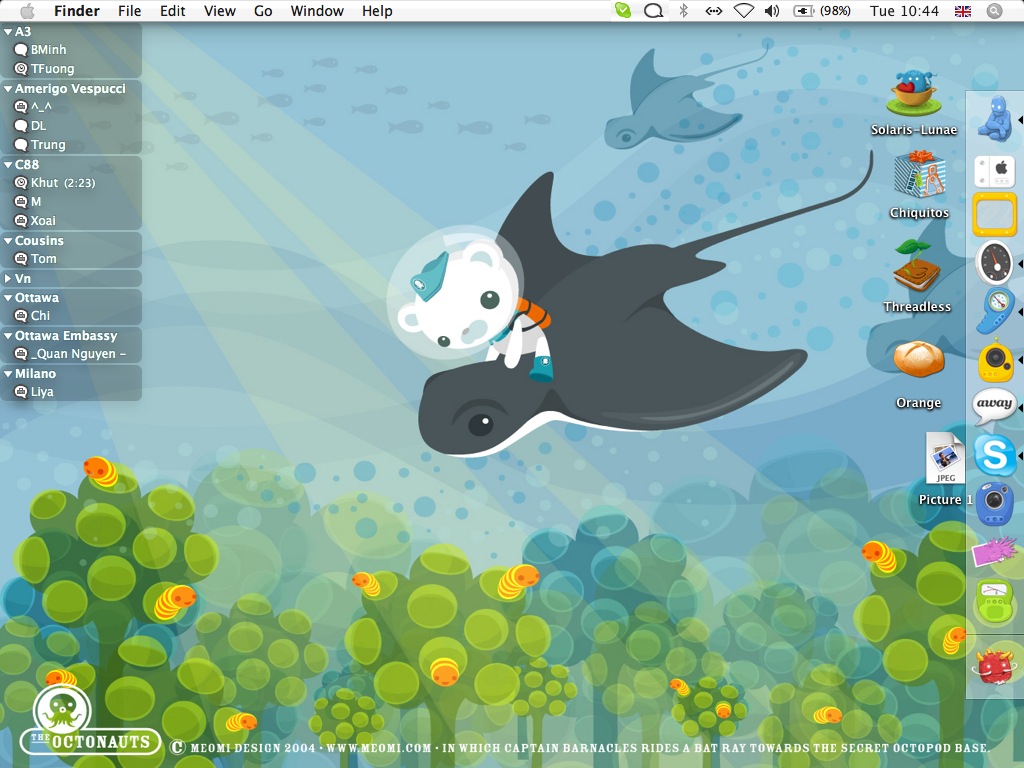Click the blue timer gauge dock icon
Image resolution: width=1024 pixels, height=768 pixels.
pos(995,311)
